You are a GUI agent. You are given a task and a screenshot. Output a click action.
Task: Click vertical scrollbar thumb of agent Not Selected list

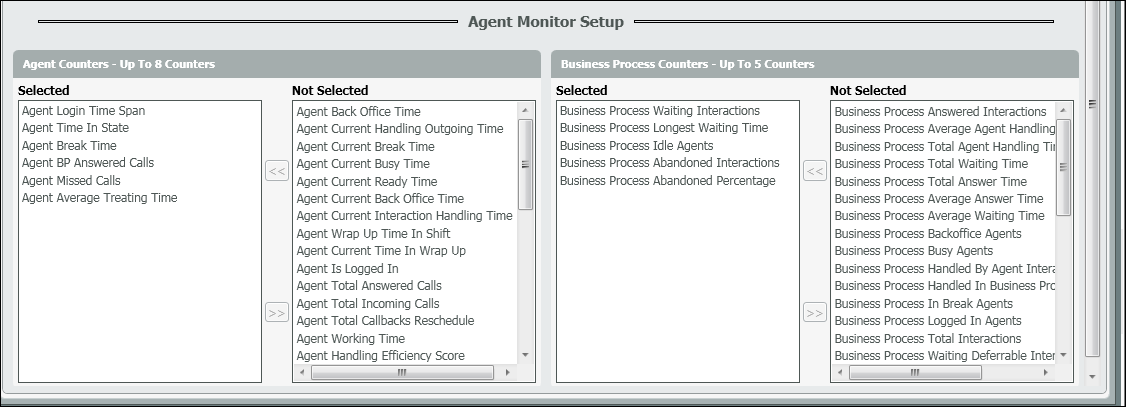pyautogui.click(x=526, y=165)
